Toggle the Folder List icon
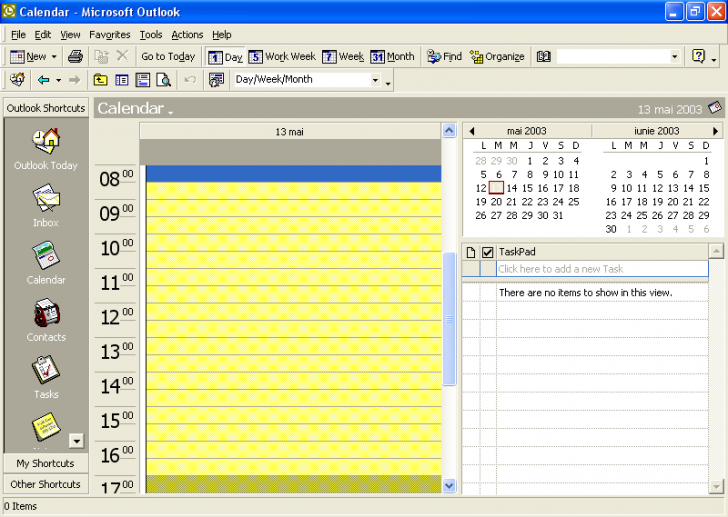This screenshot has height=517, width=728. point(122,80)
